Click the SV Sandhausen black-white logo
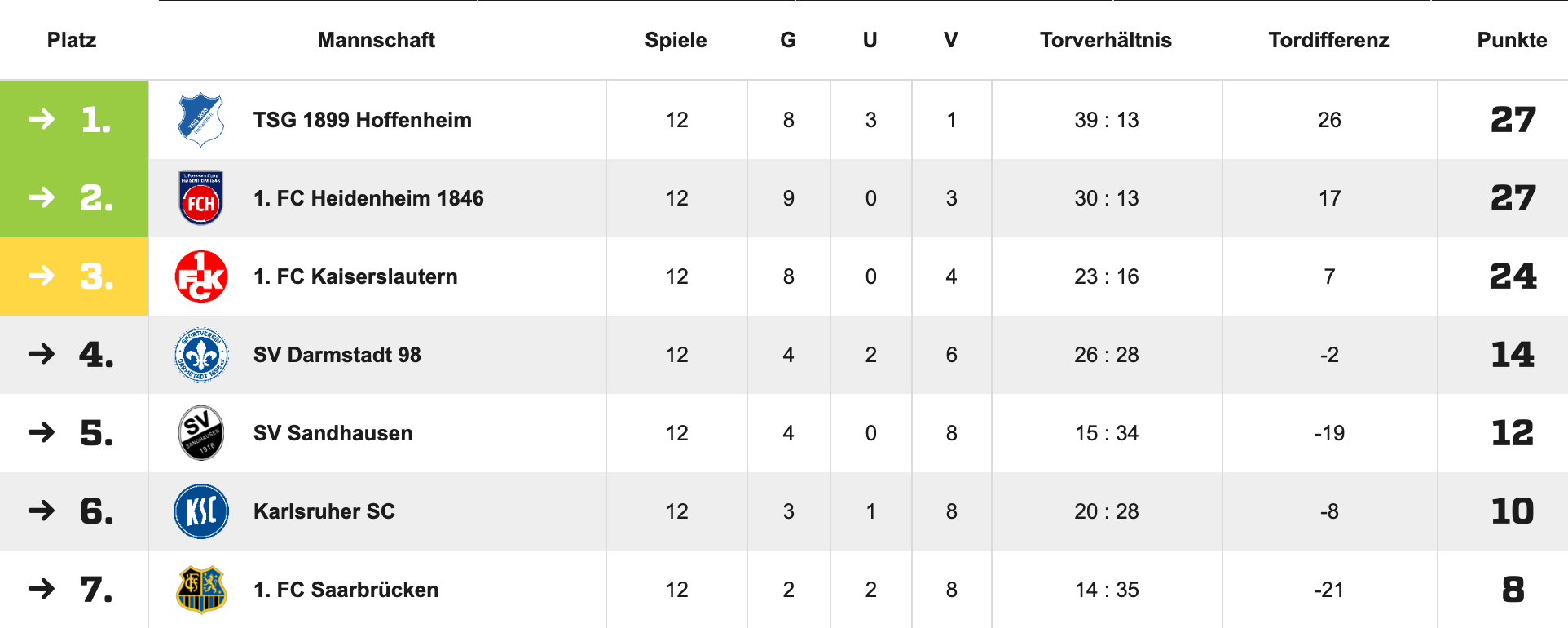 pyautogui.click(x=200, y=433)
